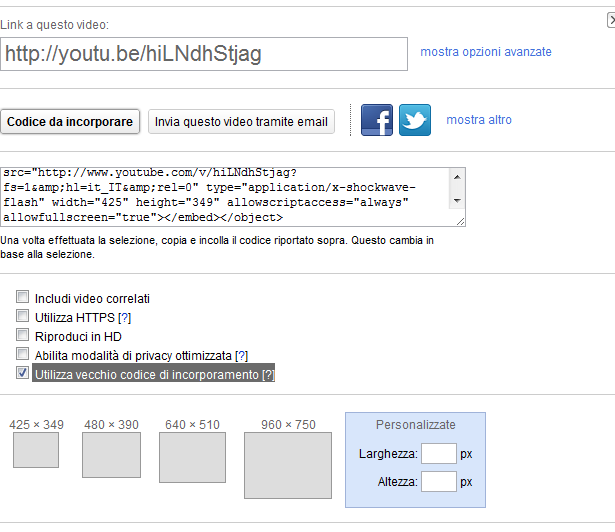Click Invia questo video tramite email

tap(241, 122)
